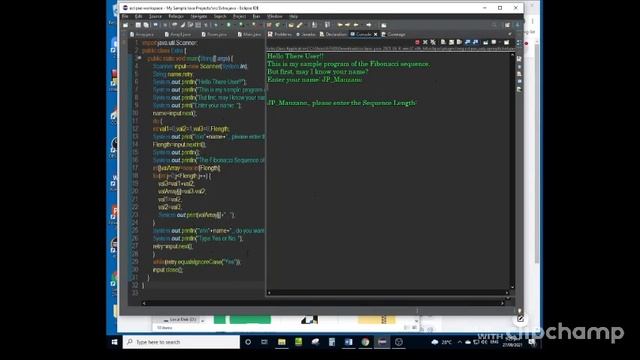640x360 pixels.
Task: Click the Open Console icon
Action: 507,42
